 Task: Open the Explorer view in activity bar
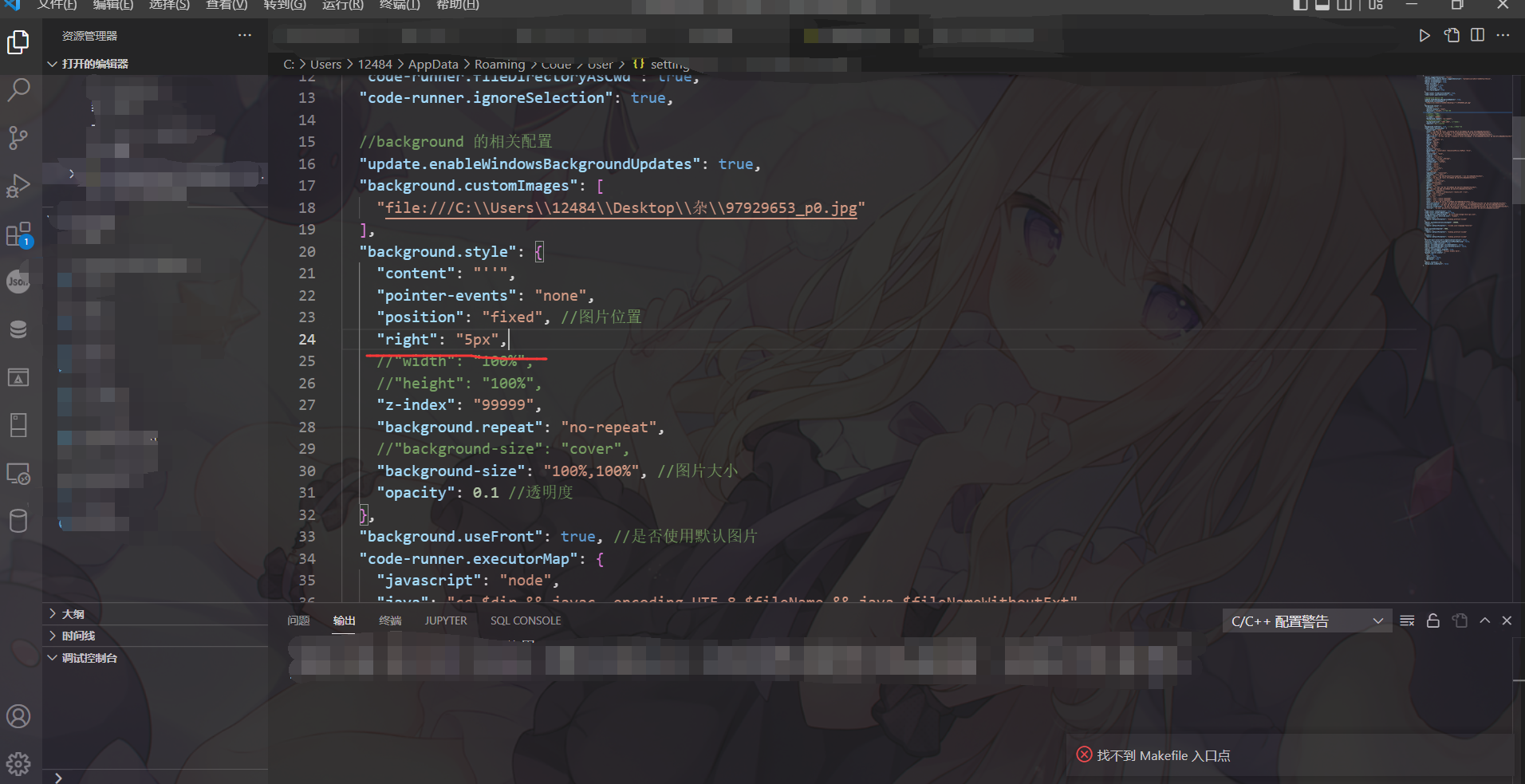18,42
